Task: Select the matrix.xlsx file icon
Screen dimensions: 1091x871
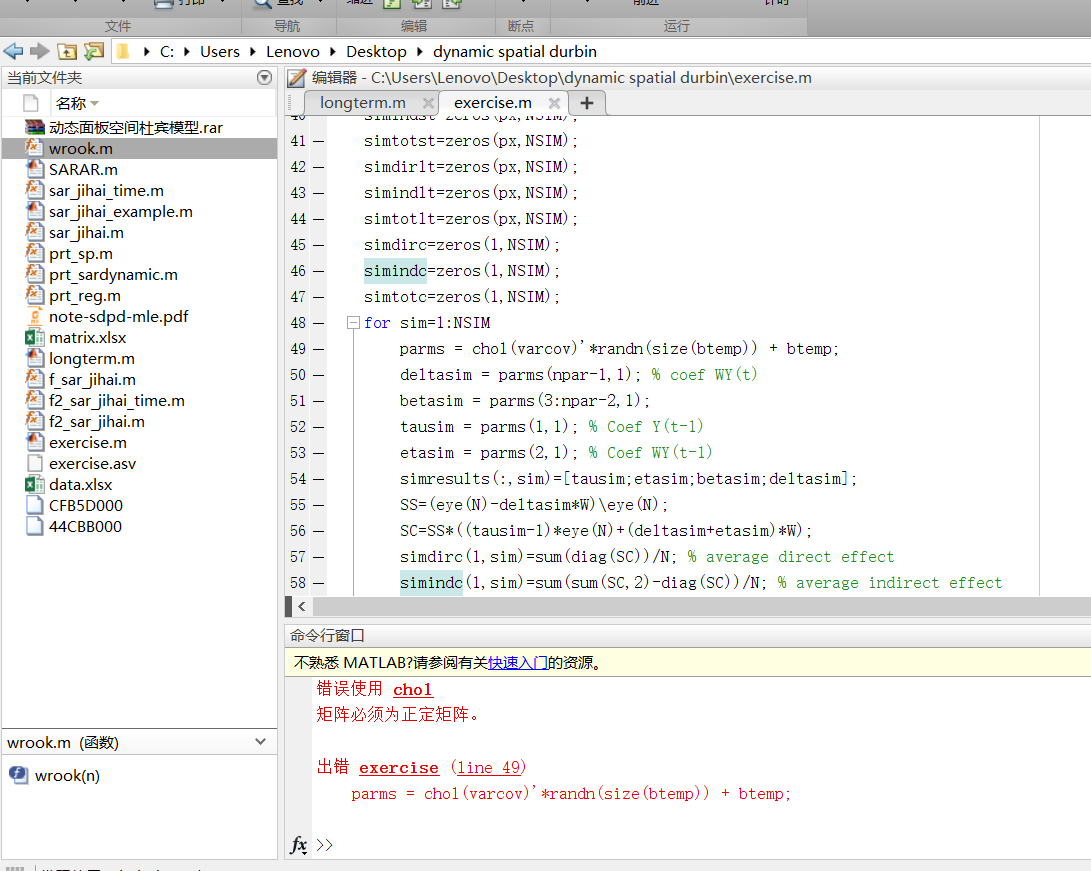Action: click(35, 338)
